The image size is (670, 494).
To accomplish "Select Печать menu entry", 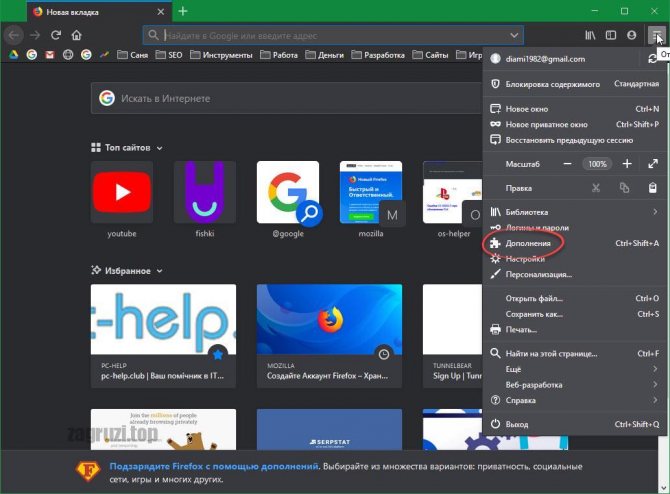I will pos(574,329).
